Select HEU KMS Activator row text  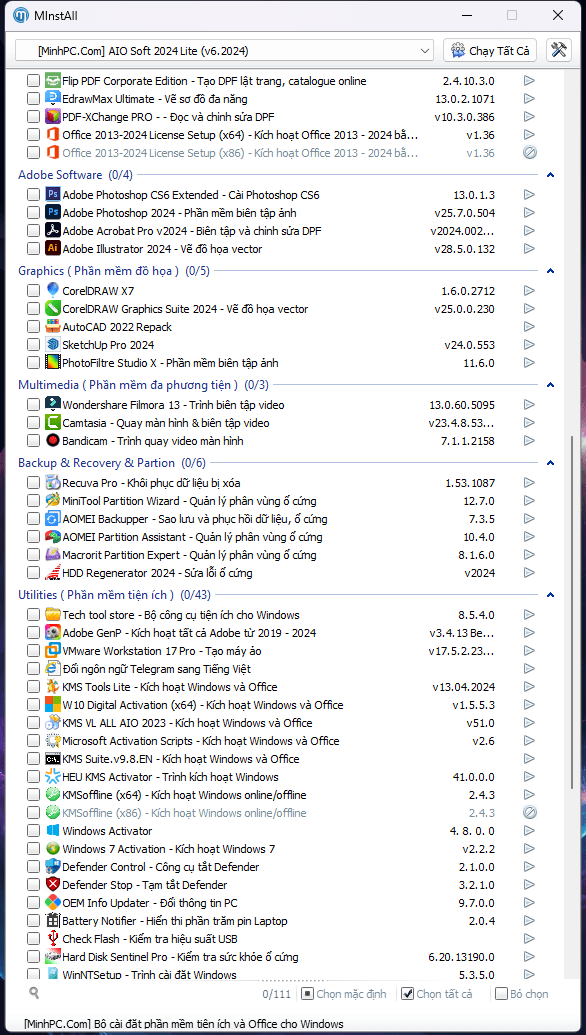tap(170, 777)
